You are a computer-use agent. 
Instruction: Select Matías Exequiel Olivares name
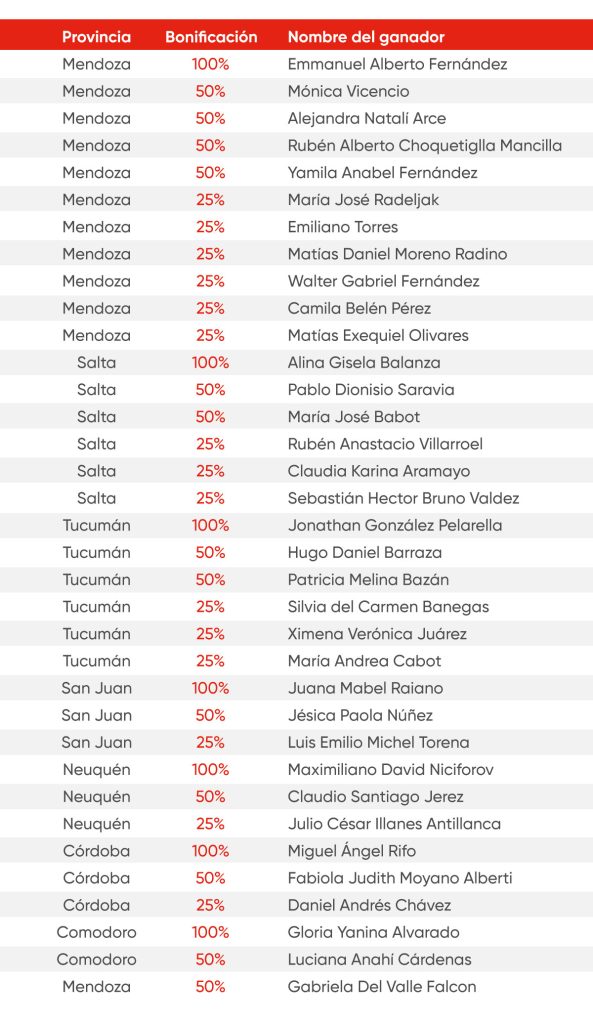tap(378, 336)
